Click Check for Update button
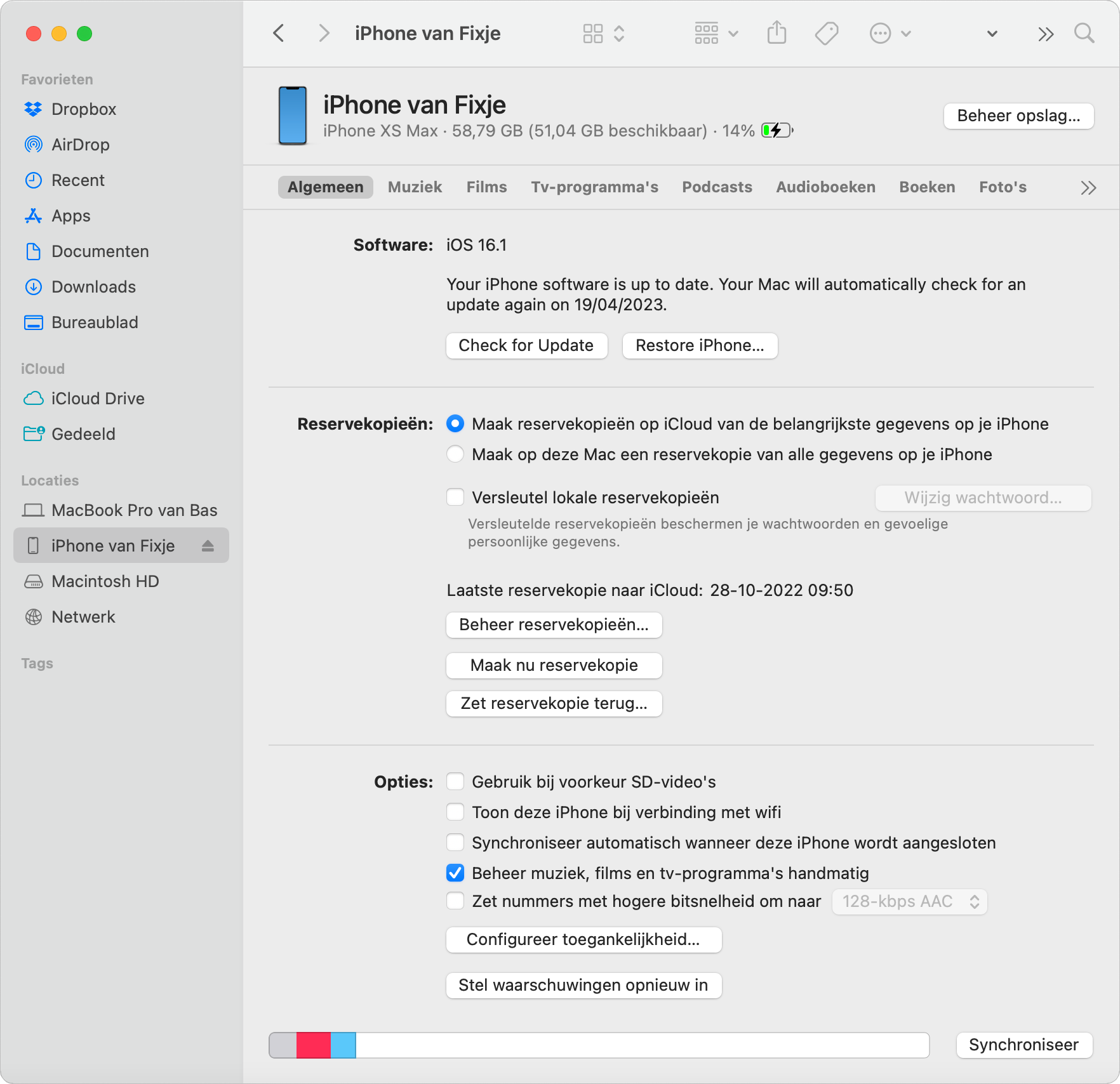The image size is (1120, 1084). pos(526,346)
